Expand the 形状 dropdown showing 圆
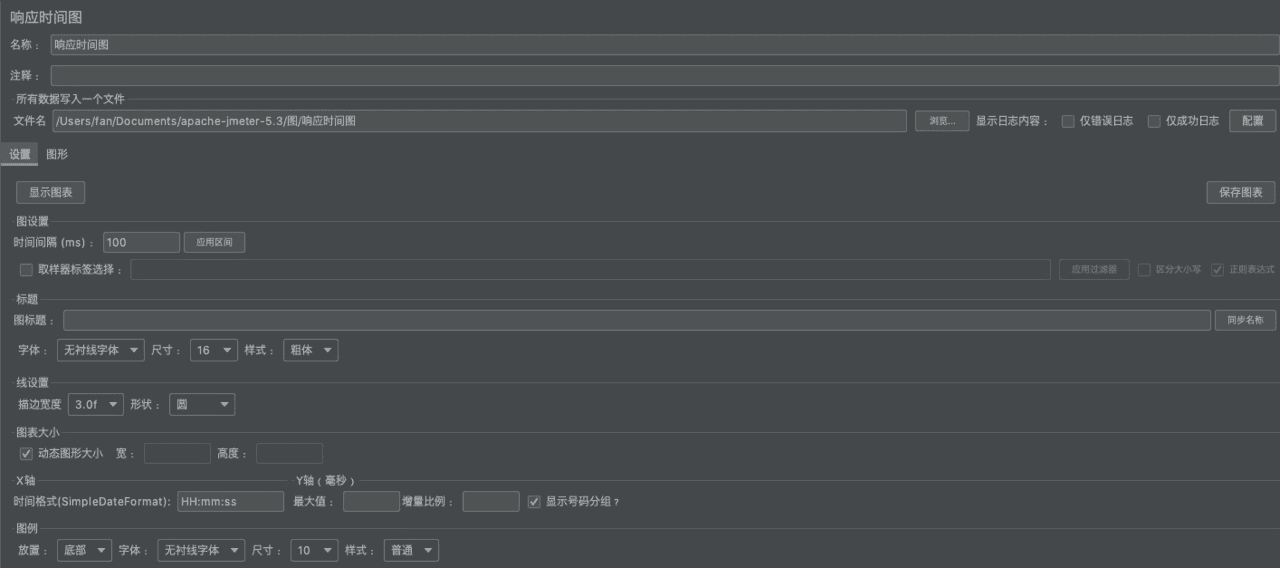The image size is (1280, 568). pyautogui.click(x=202, y=405)
